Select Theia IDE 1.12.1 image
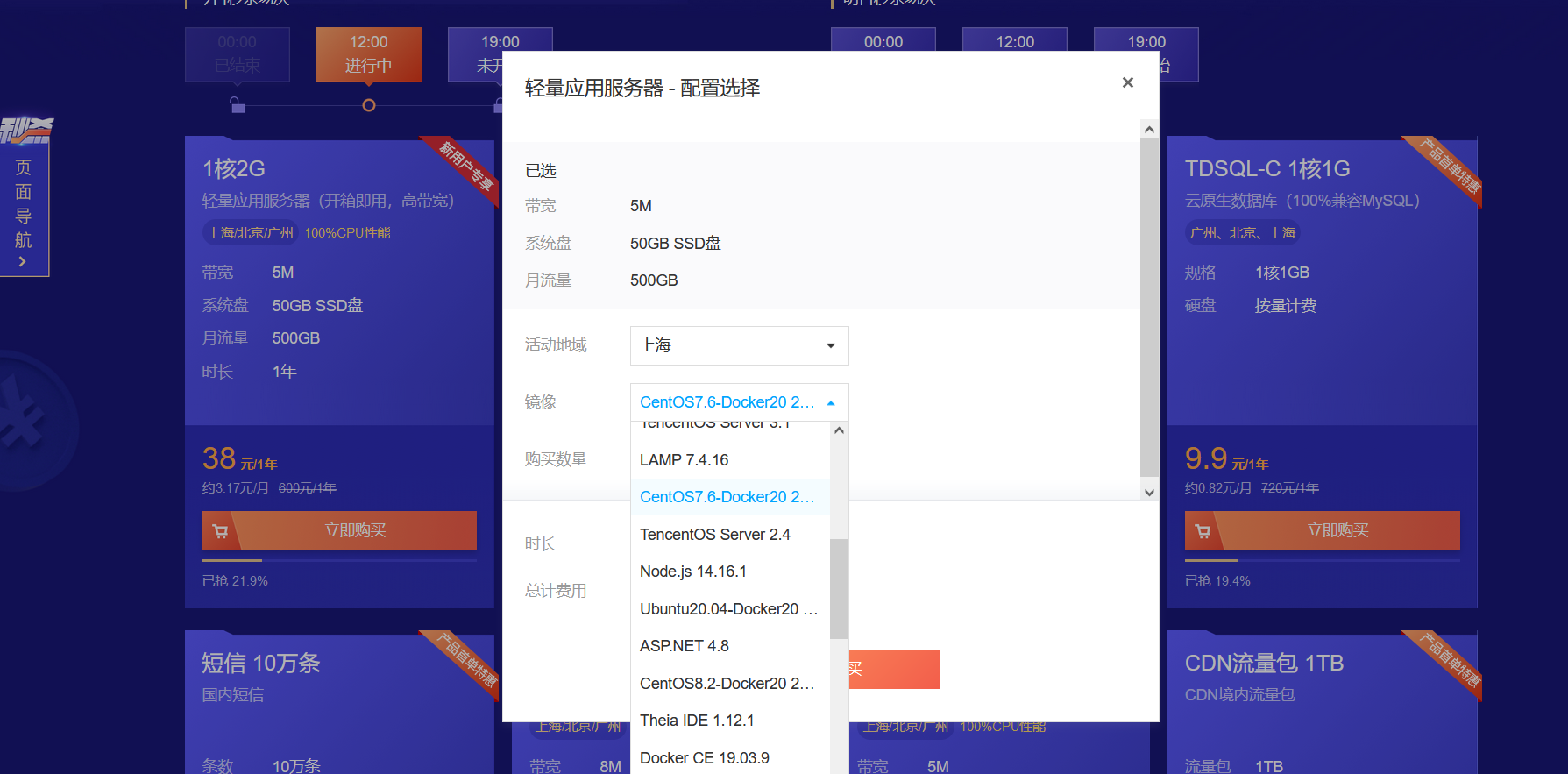1568x774 pixels. 729,721
